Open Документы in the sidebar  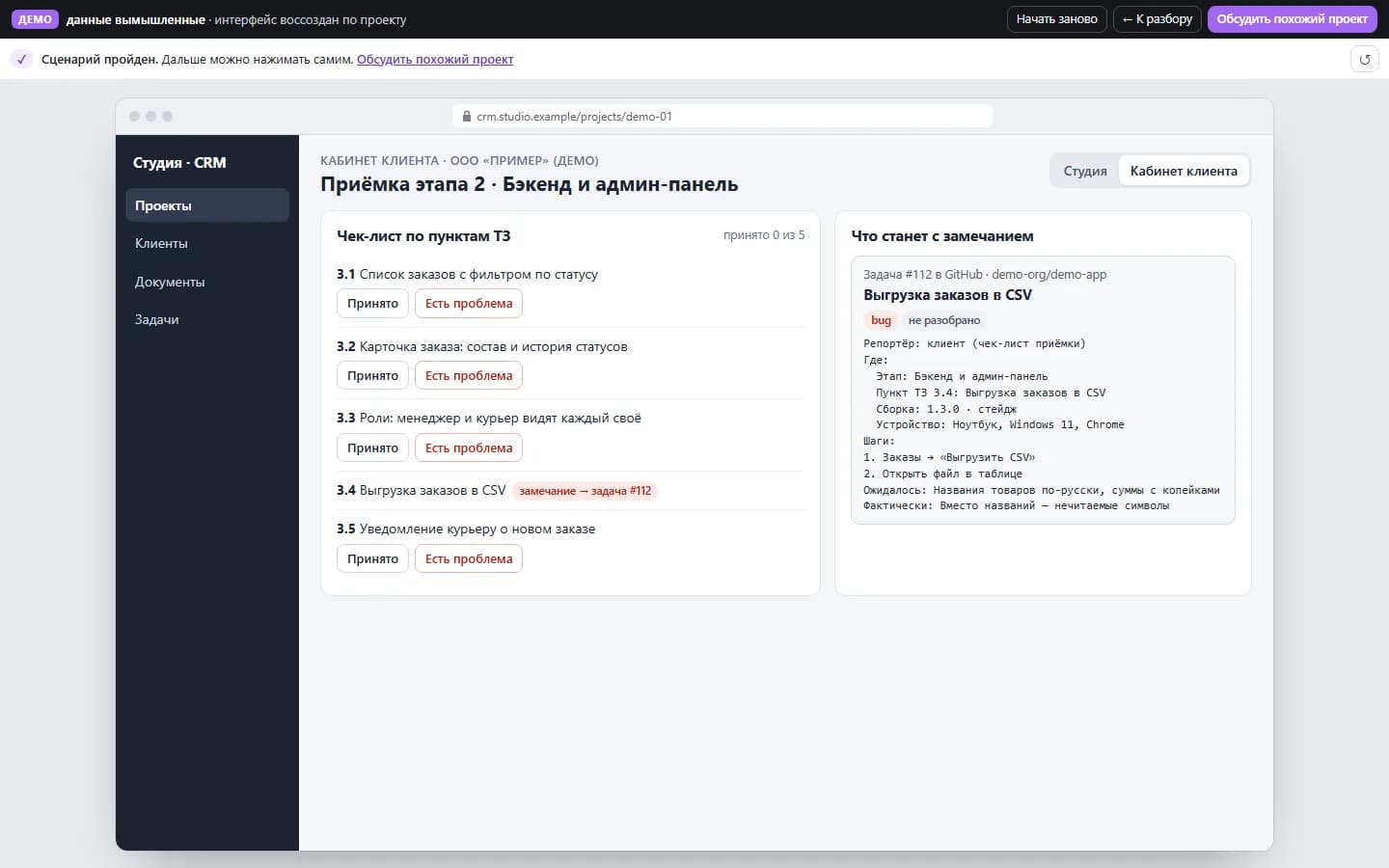point(207,282)
